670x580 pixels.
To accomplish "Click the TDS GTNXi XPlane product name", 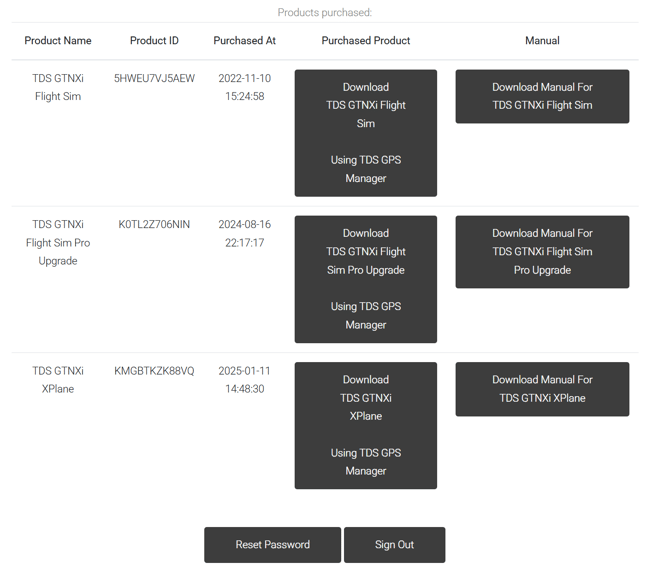I will [x=58, y=380].
